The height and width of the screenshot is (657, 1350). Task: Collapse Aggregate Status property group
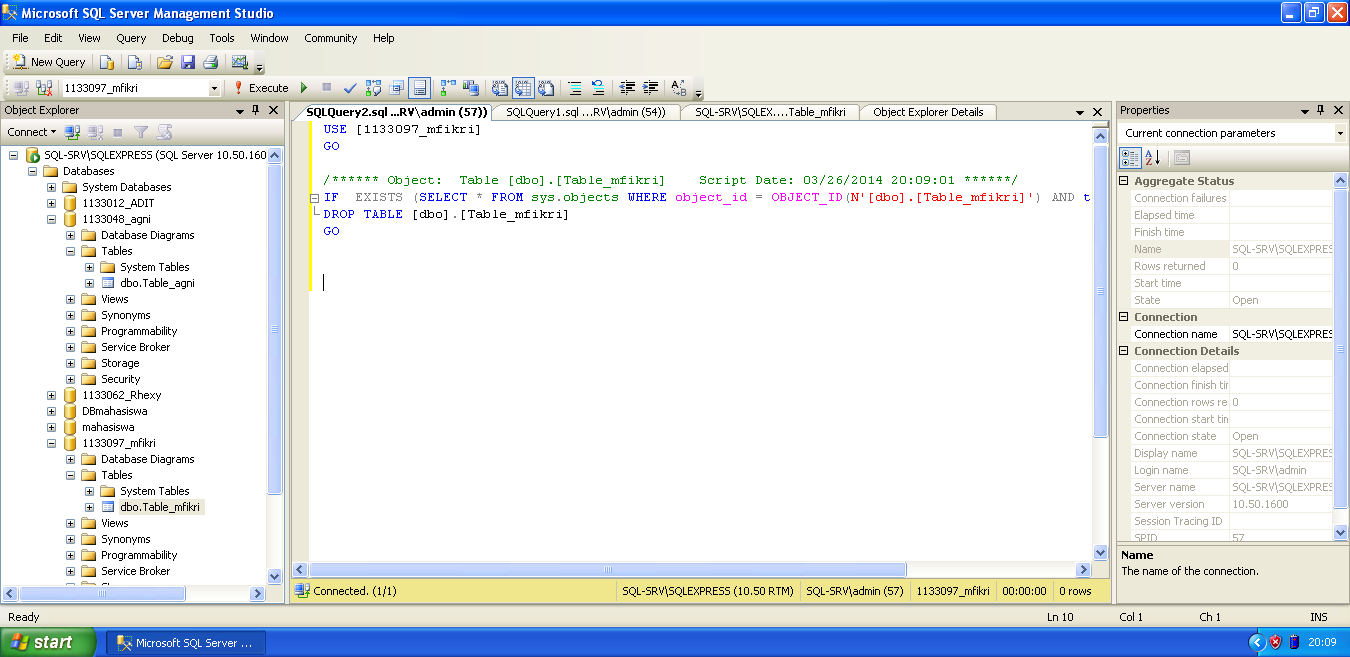[x=1124, y=181]
